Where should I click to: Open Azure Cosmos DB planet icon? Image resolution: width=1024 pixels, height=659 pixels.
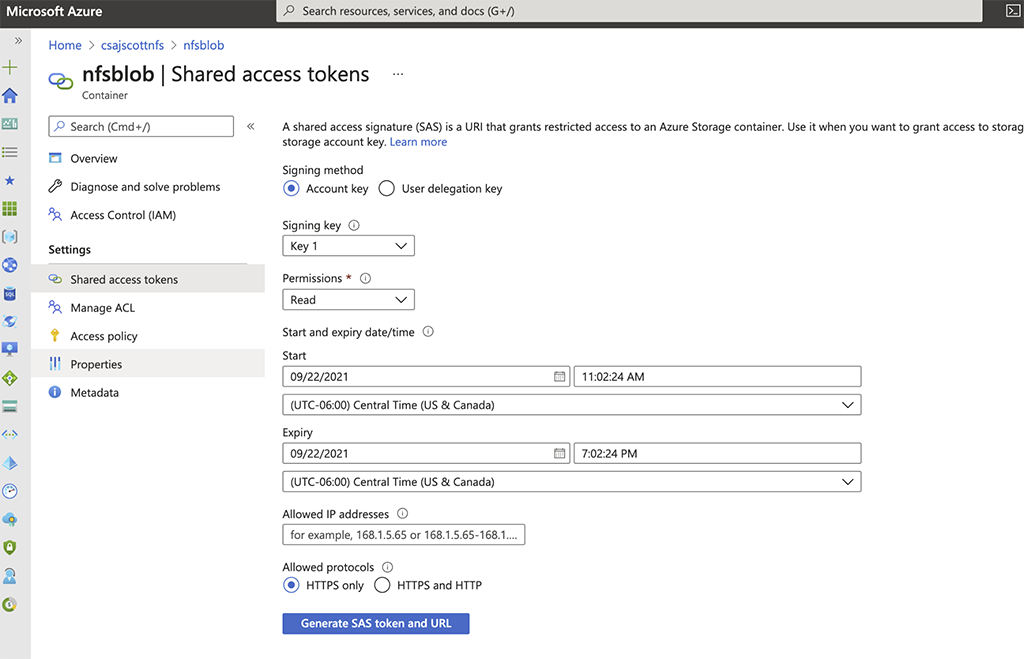pos(10,321)
